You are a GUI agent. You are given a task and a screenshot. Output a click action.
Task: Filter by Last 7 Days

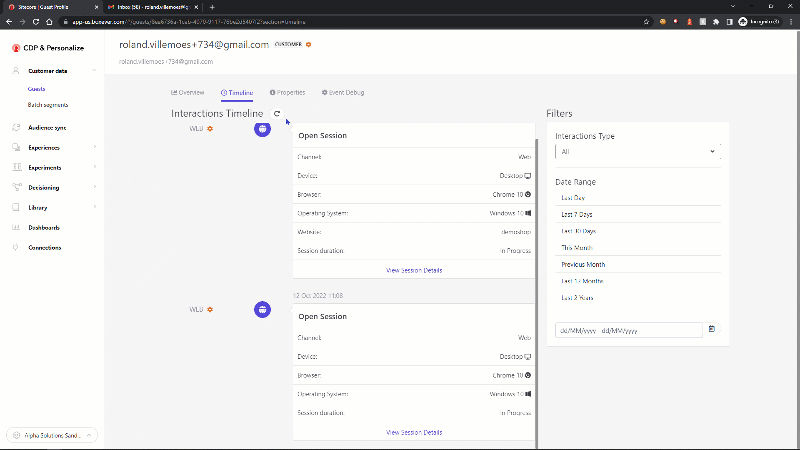click(577, 215)
